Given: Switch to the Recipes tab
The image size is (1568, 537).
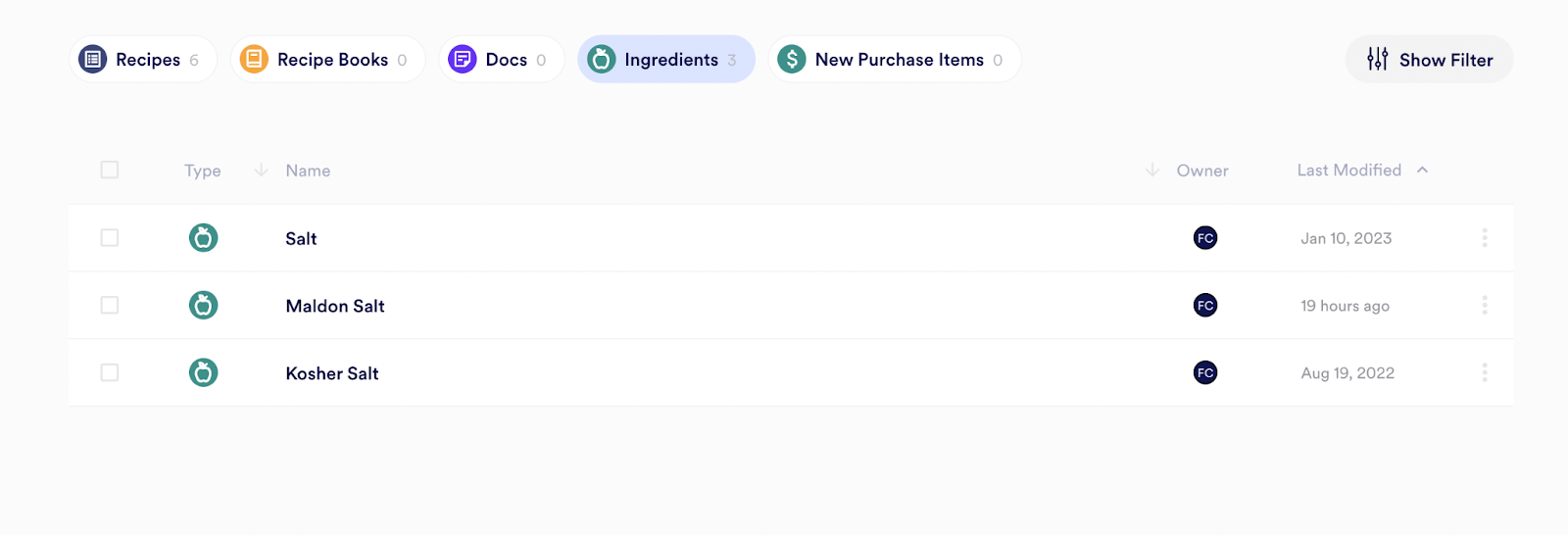Looking at the screenshot, I should point(142,60).
